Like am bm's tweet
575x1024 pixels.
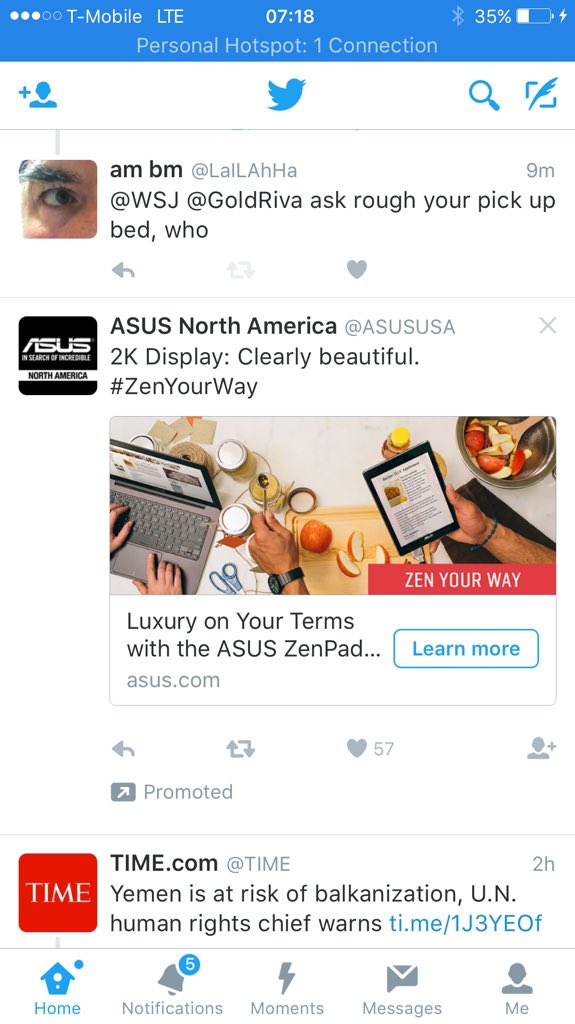point(357,270)
